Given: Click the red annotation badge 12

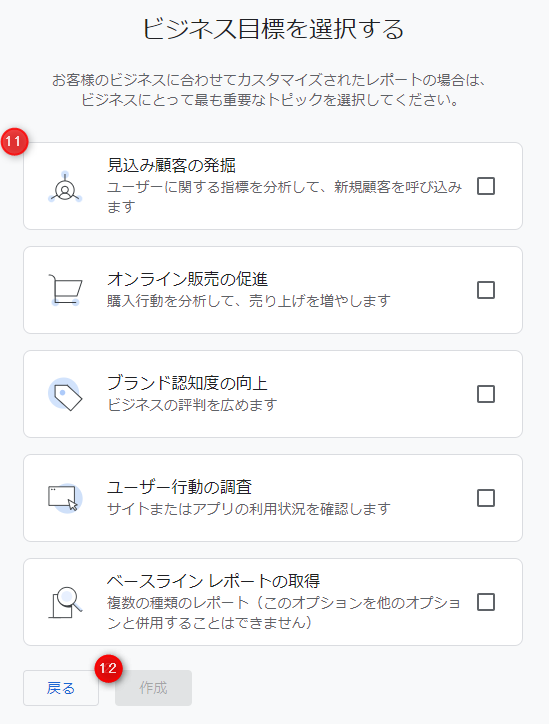Looking at the screenshot, I should [109, 669].
